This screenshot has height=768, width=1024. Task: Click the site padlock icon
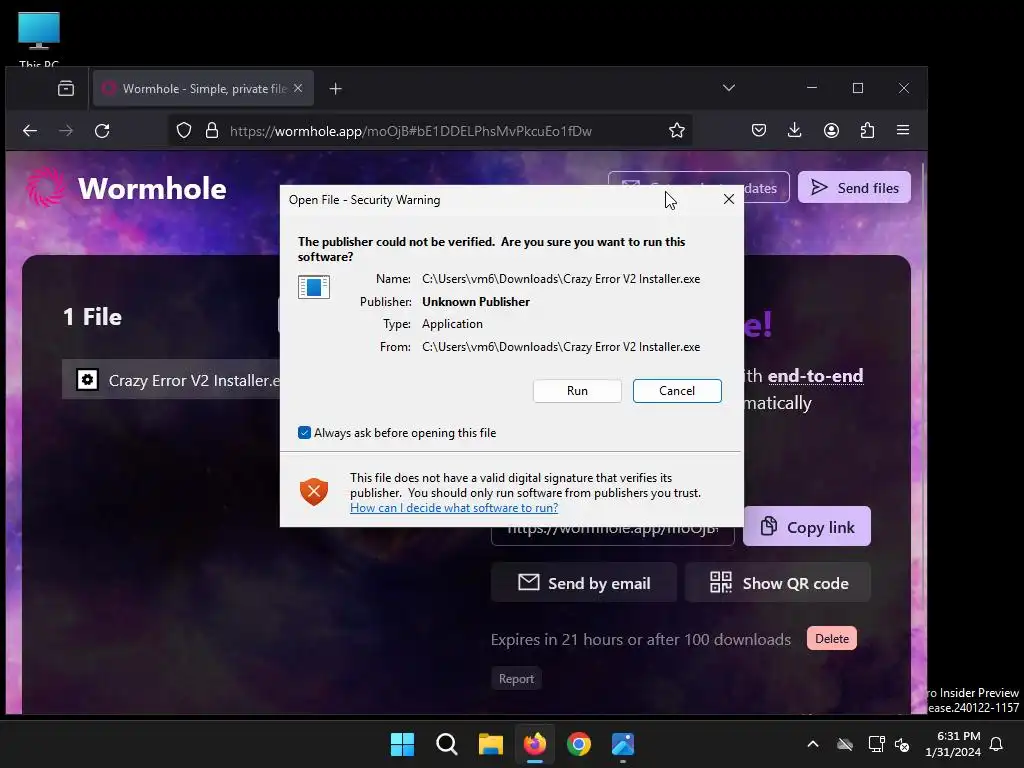[x=212, y=131]
